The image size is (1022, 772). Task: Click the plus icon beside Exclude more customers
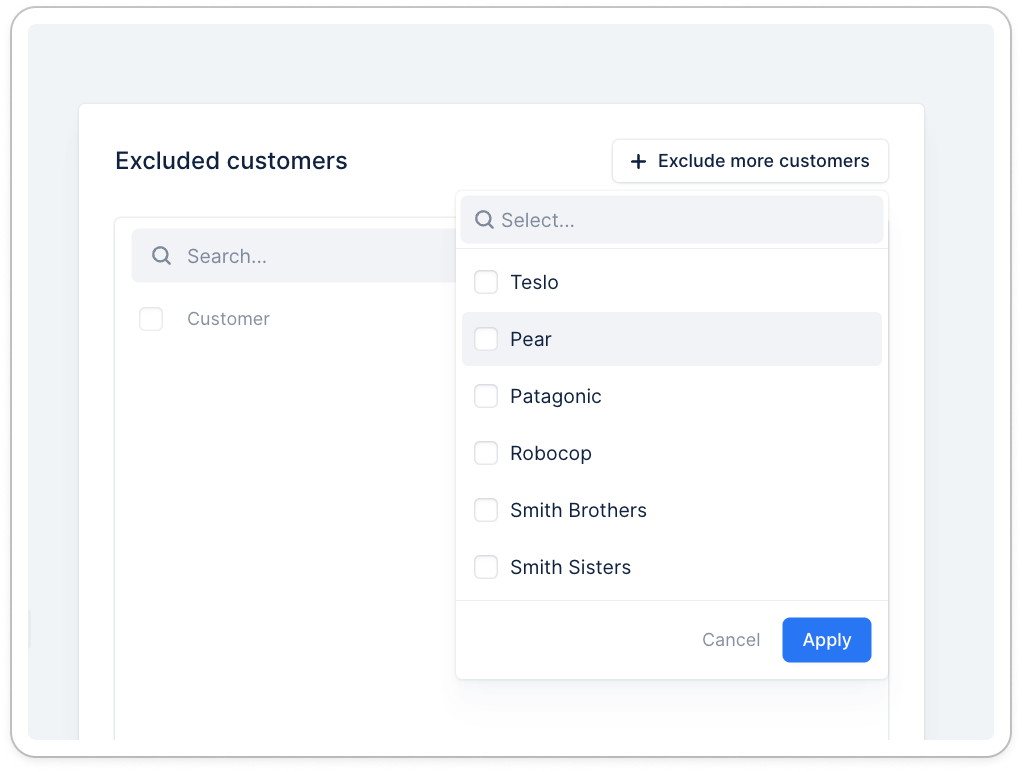pyautogui.click(x=638, y=161)
